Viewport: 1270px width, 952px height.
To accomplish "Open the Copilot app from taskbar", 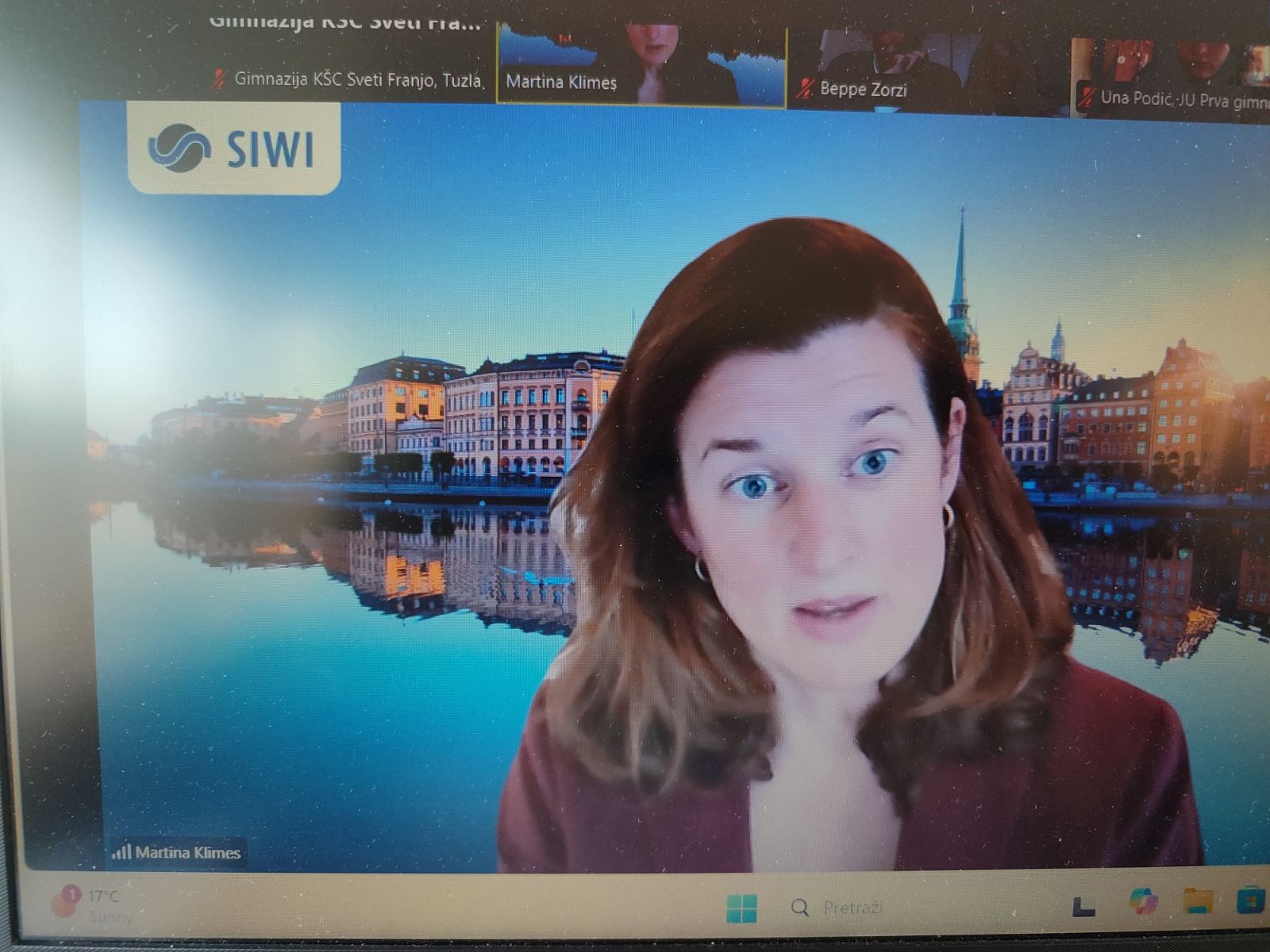I will pos(1144,904).
